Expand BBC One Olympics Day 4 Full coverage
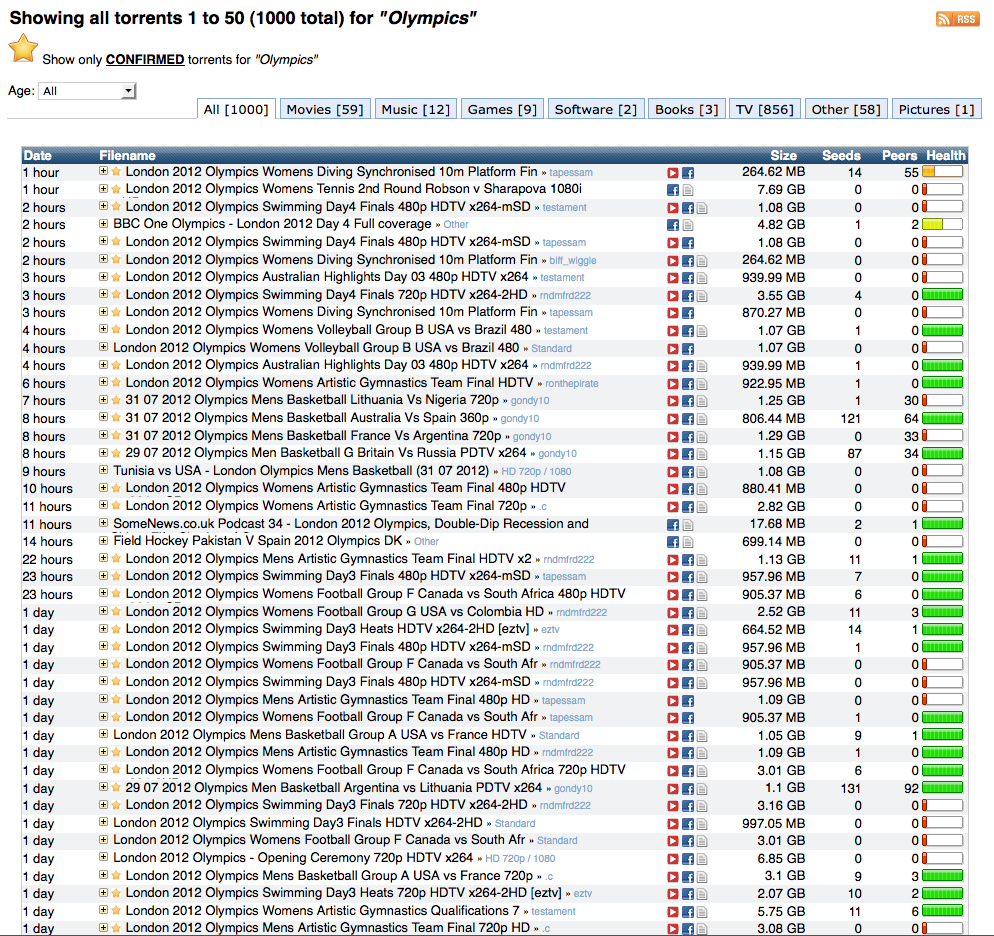Screen dimensions: 994x936 click(x=103, y=224)
